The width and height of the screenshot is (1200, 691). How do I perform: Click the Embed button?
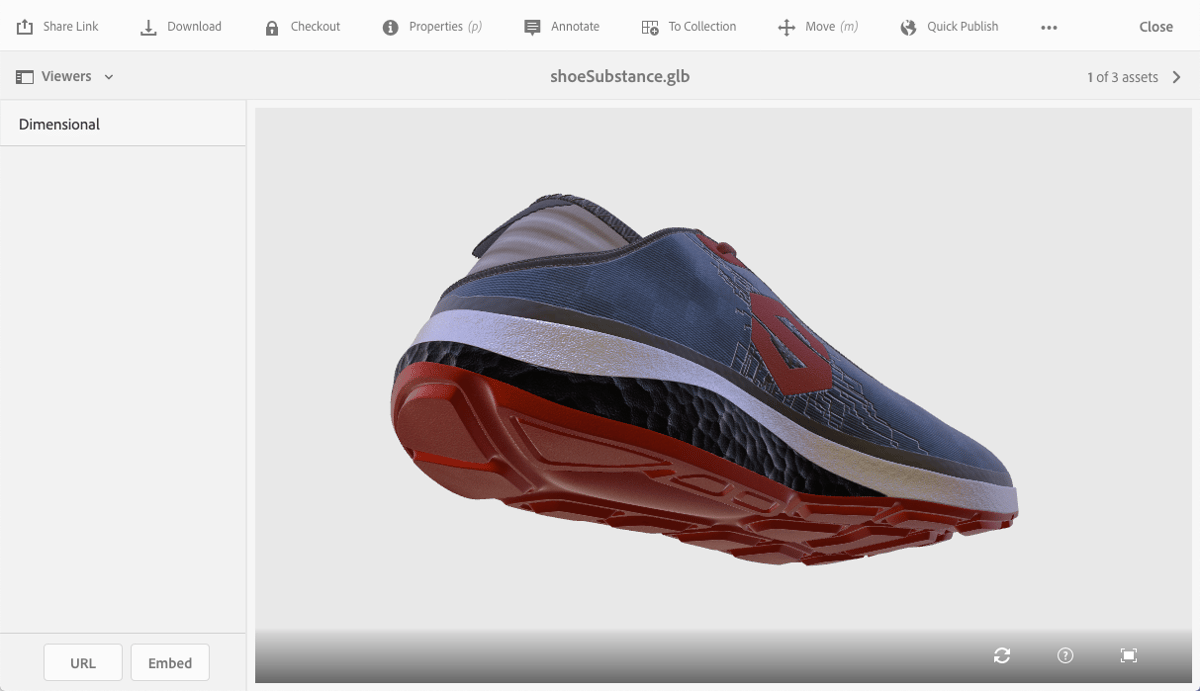tap(170, 662)
